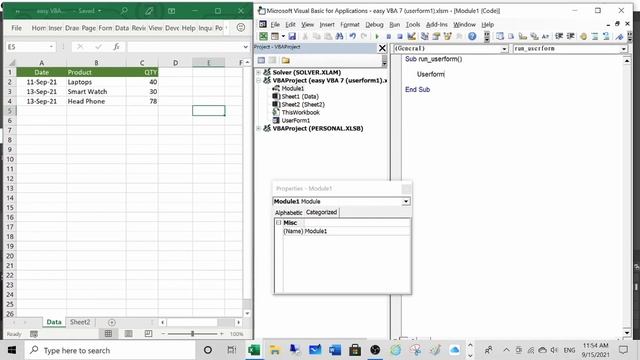This screenshot has height=360, width=640.
Task: Switch Excel to Page Break Preview
Action: click(148, 333)
